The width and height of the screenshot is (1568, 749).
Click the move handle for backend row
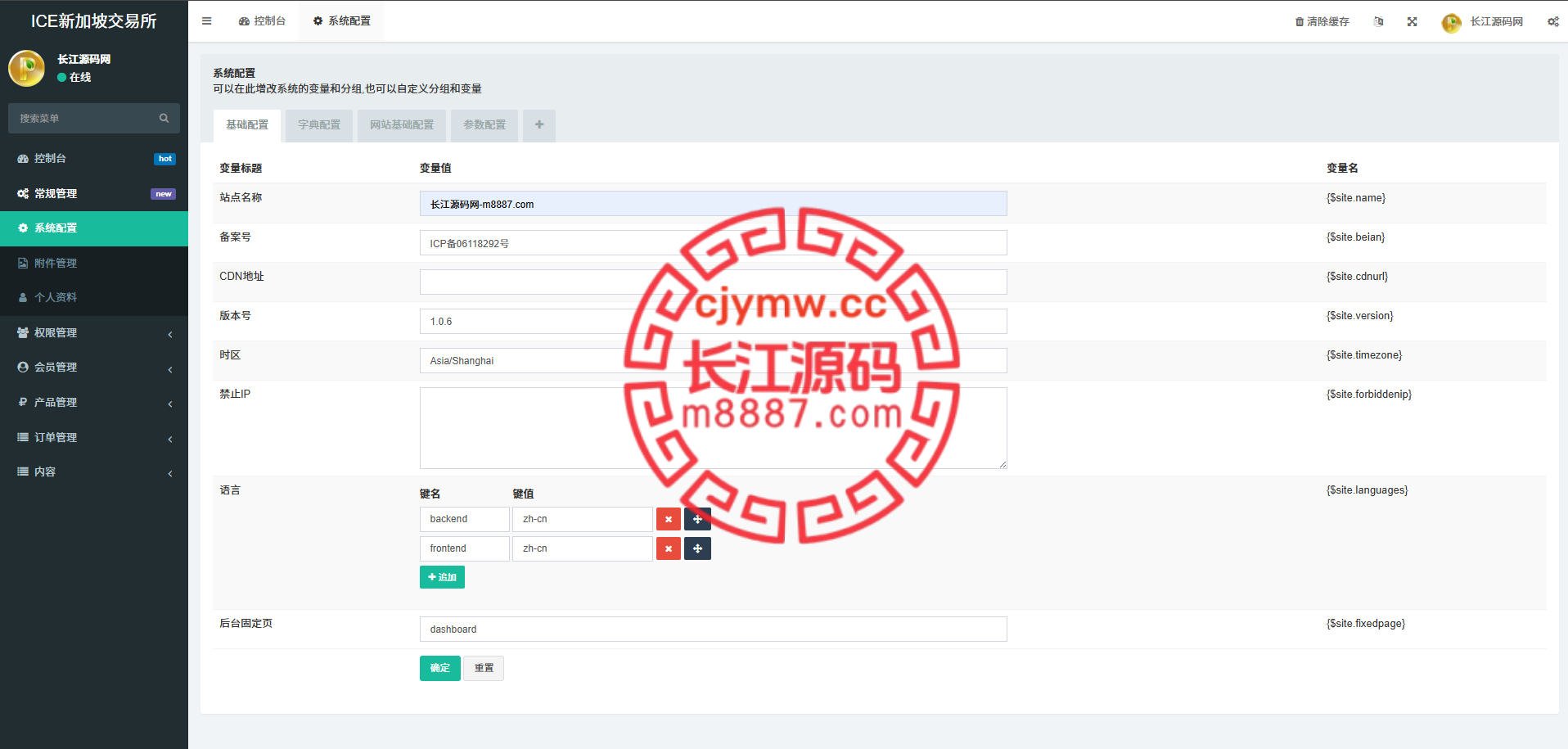[x=697, y=519]
